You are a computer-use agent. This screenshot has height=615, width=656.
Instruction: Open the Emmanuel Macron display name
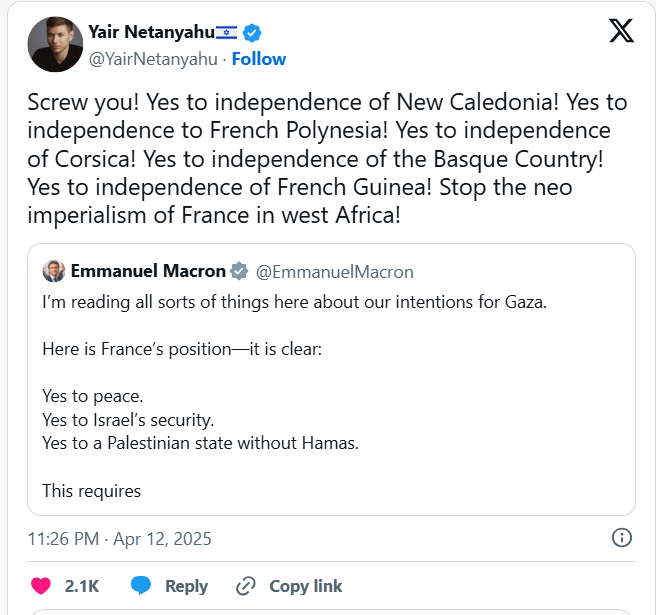tap(148, 271)
